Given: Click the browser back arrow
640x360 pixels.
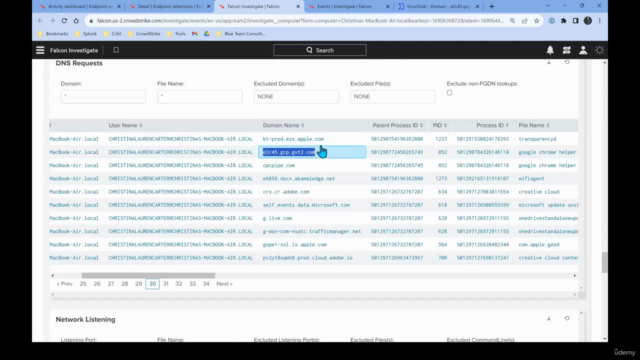Looking at the screenshot, I should click(40, 21).
